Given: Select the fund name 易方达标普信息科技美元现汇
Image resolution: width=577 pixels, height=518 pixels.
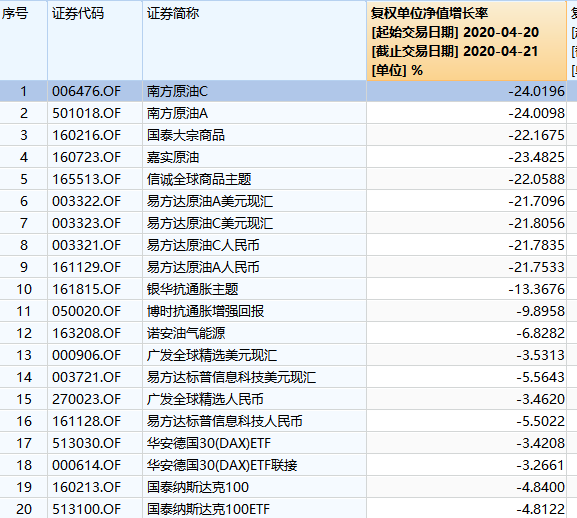Looking at the screenshot, I should [231, 377].
